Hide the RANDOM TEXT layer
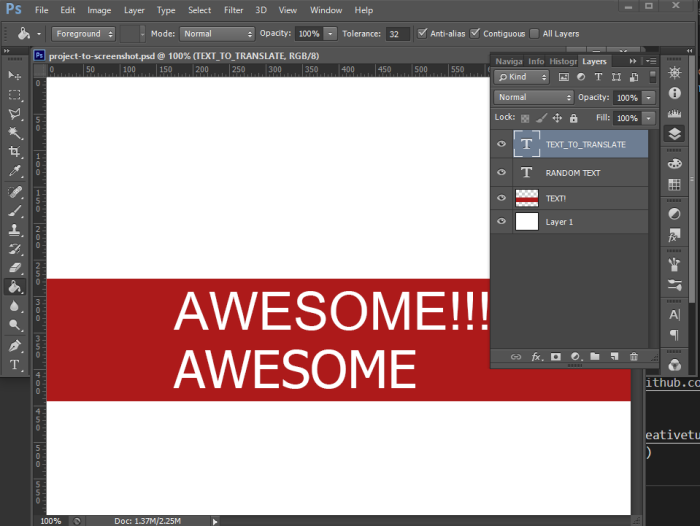Viewport: 700px width, 526px height. click(x=501, y=172)
